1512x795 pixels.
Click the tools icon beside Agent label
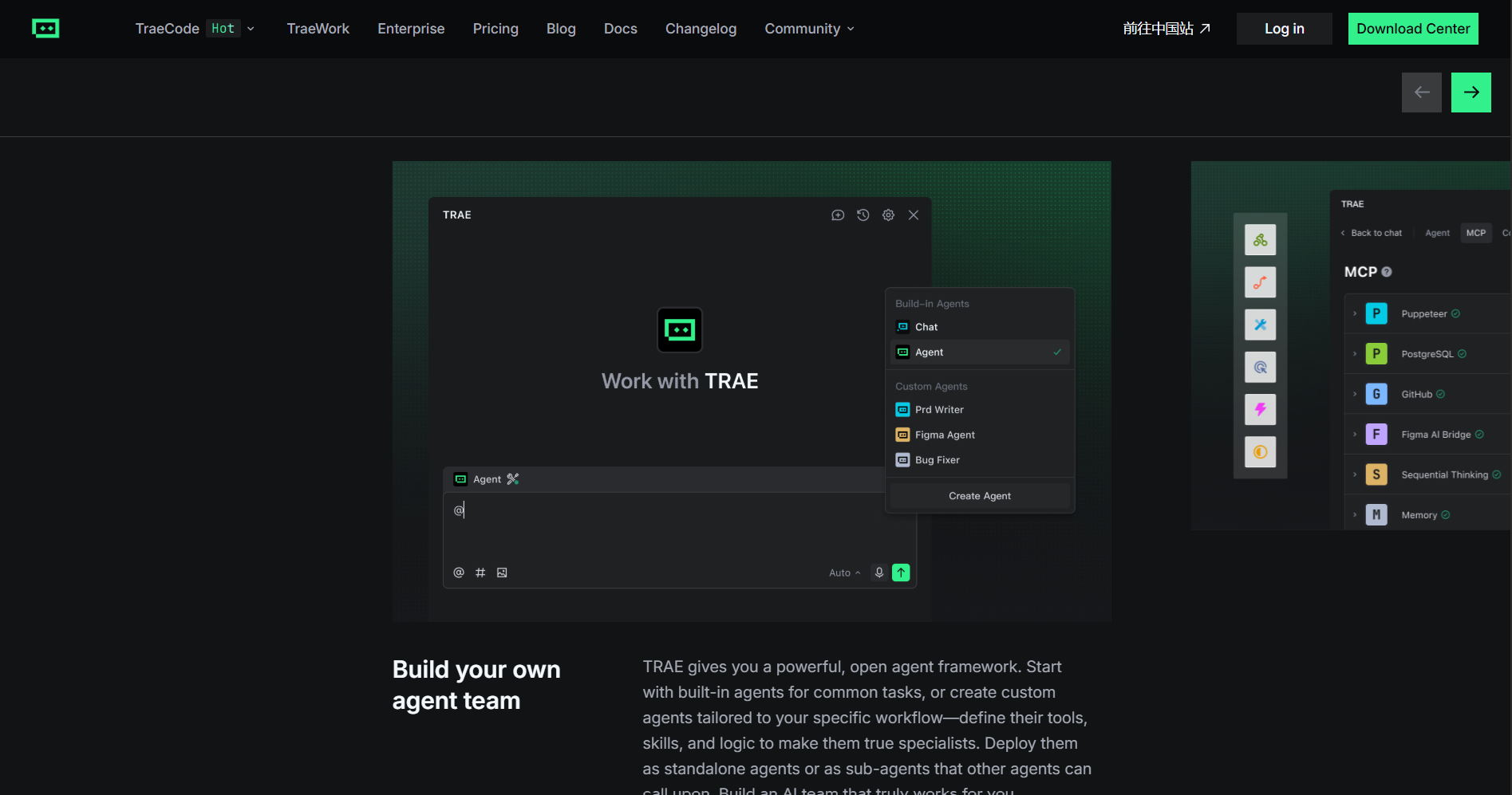click(513, 479)
